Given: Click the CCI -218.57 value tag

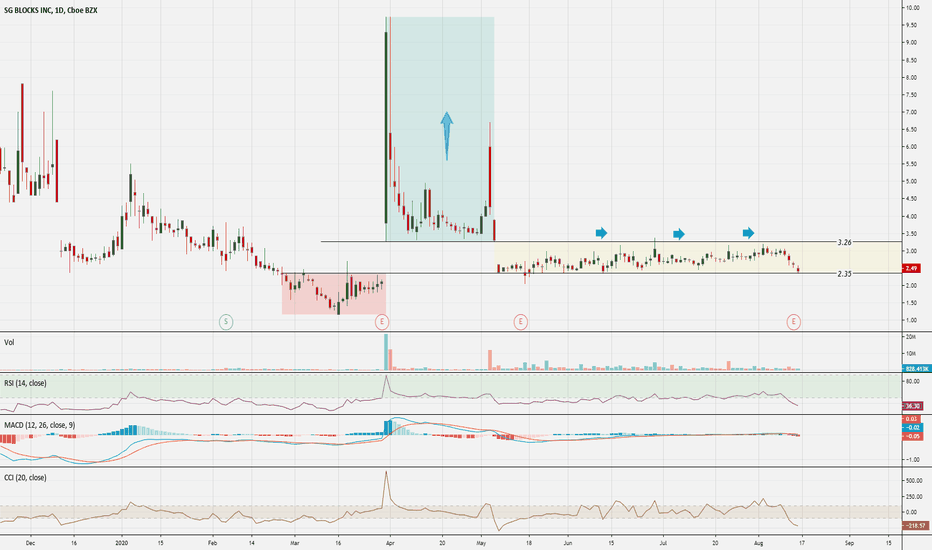Looking at the screenshot, I should 914,526.
